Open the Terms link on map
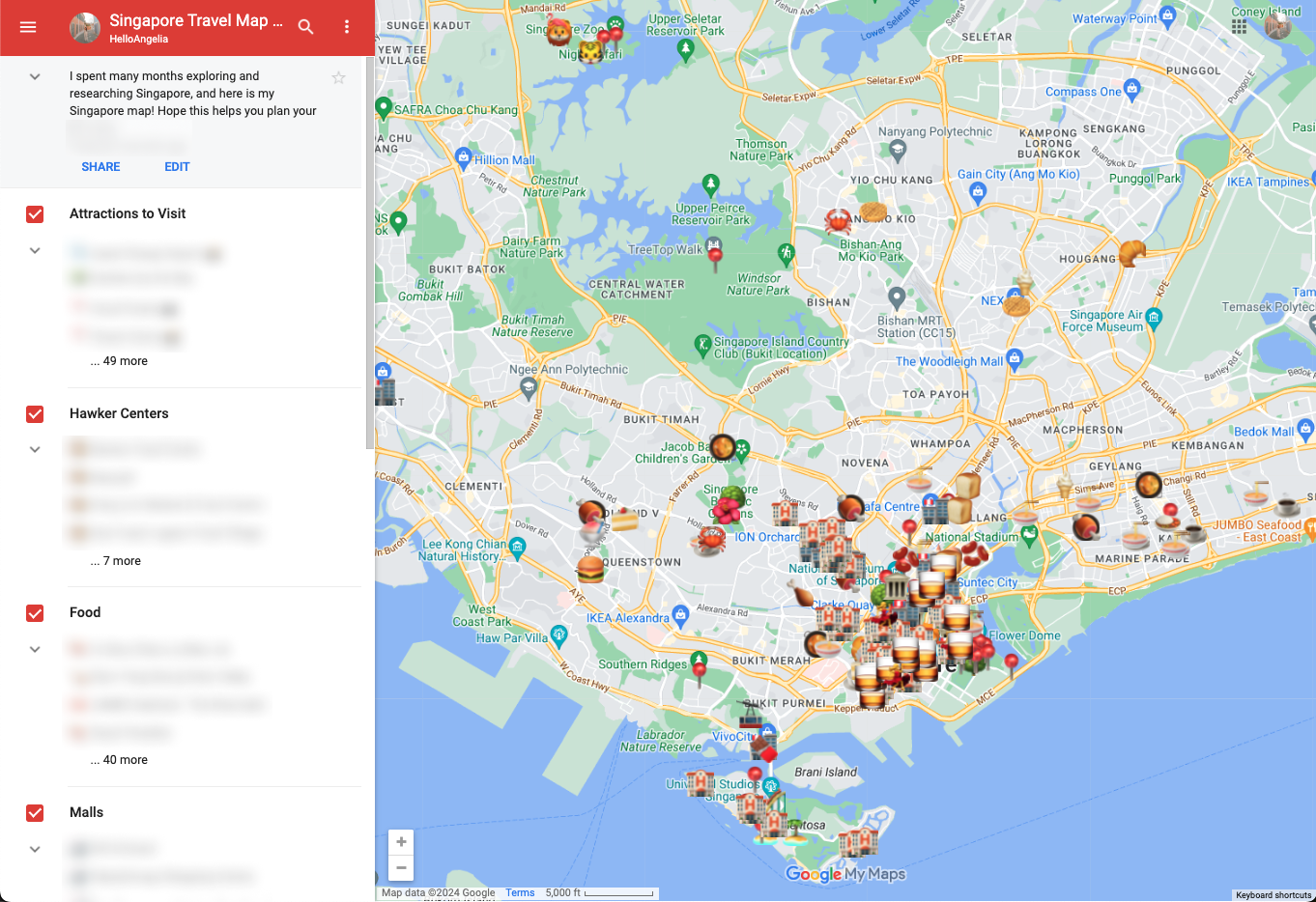The height and width of the screenshot is (902, 1316). [520, 892]
